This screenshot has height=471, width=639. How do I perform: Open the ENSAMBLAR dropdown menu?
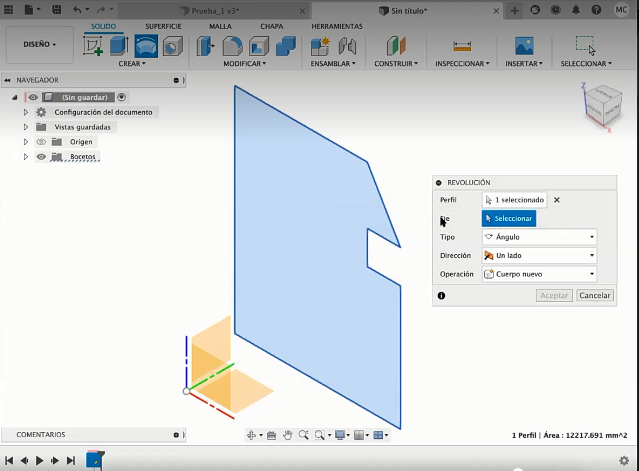tap(333, 64)
